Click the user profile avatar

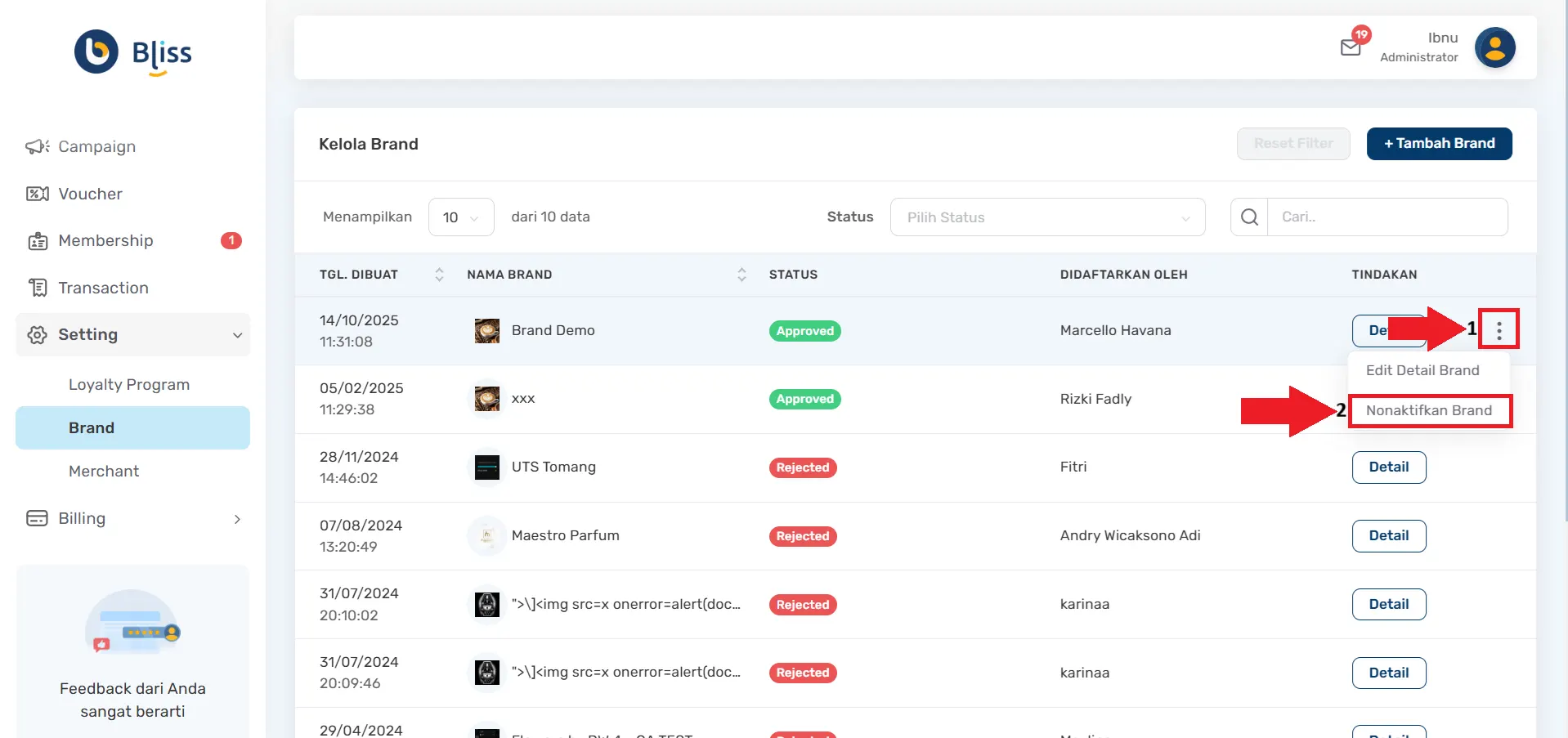pos(1494,47)
